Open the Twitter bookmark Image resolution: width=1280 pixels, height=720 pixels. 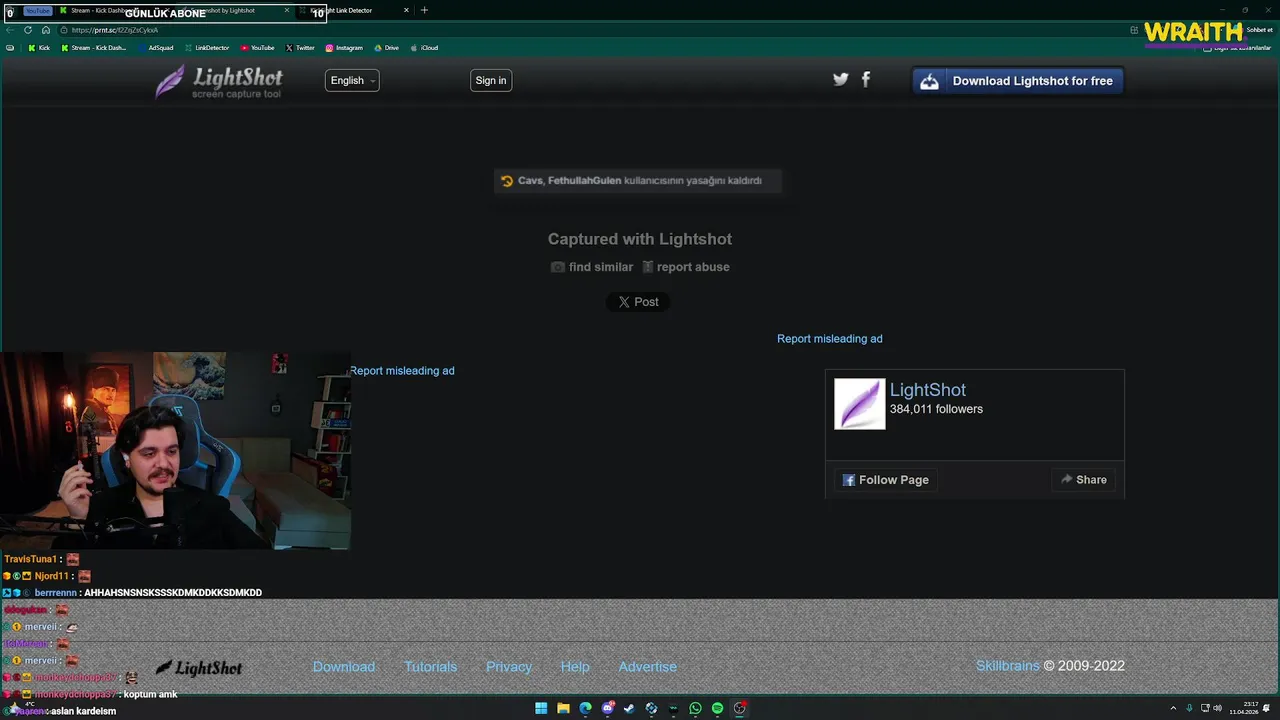300,48
